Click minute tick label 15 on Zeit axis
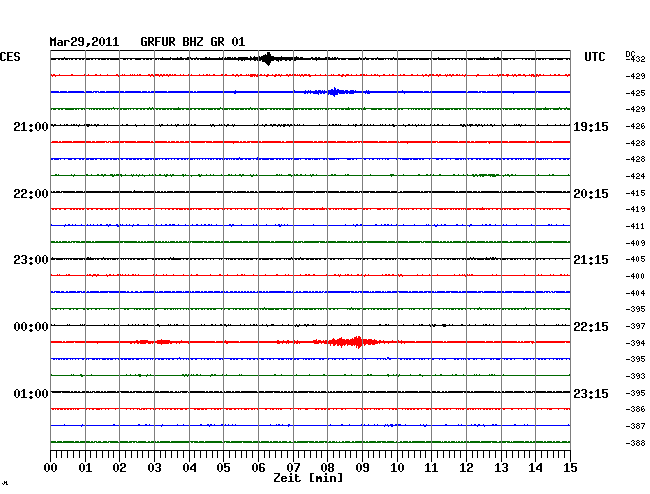The image size is (650, 494). point(570,468)
